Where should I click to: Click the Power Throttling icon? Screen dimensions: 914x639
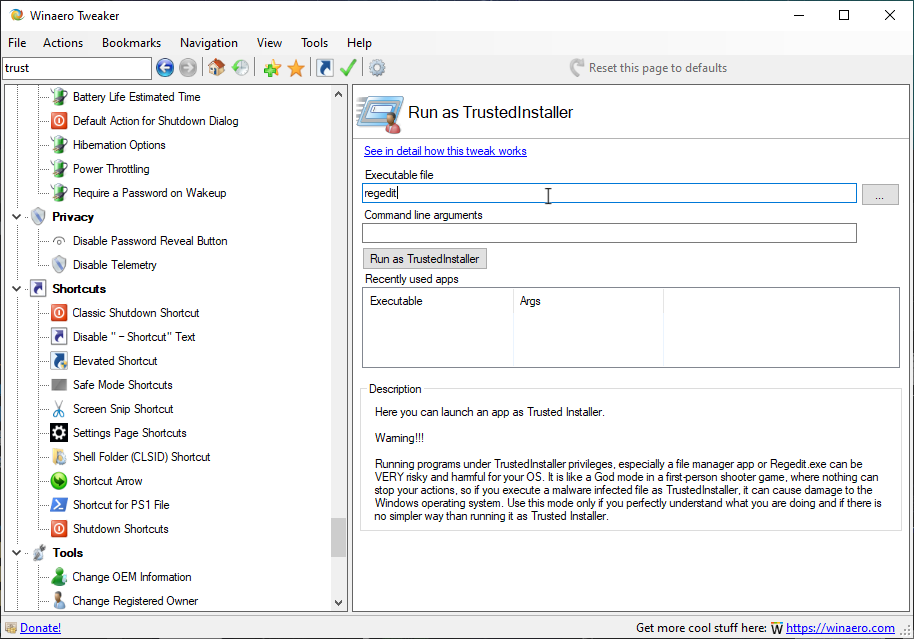click(x=59, y=168)
